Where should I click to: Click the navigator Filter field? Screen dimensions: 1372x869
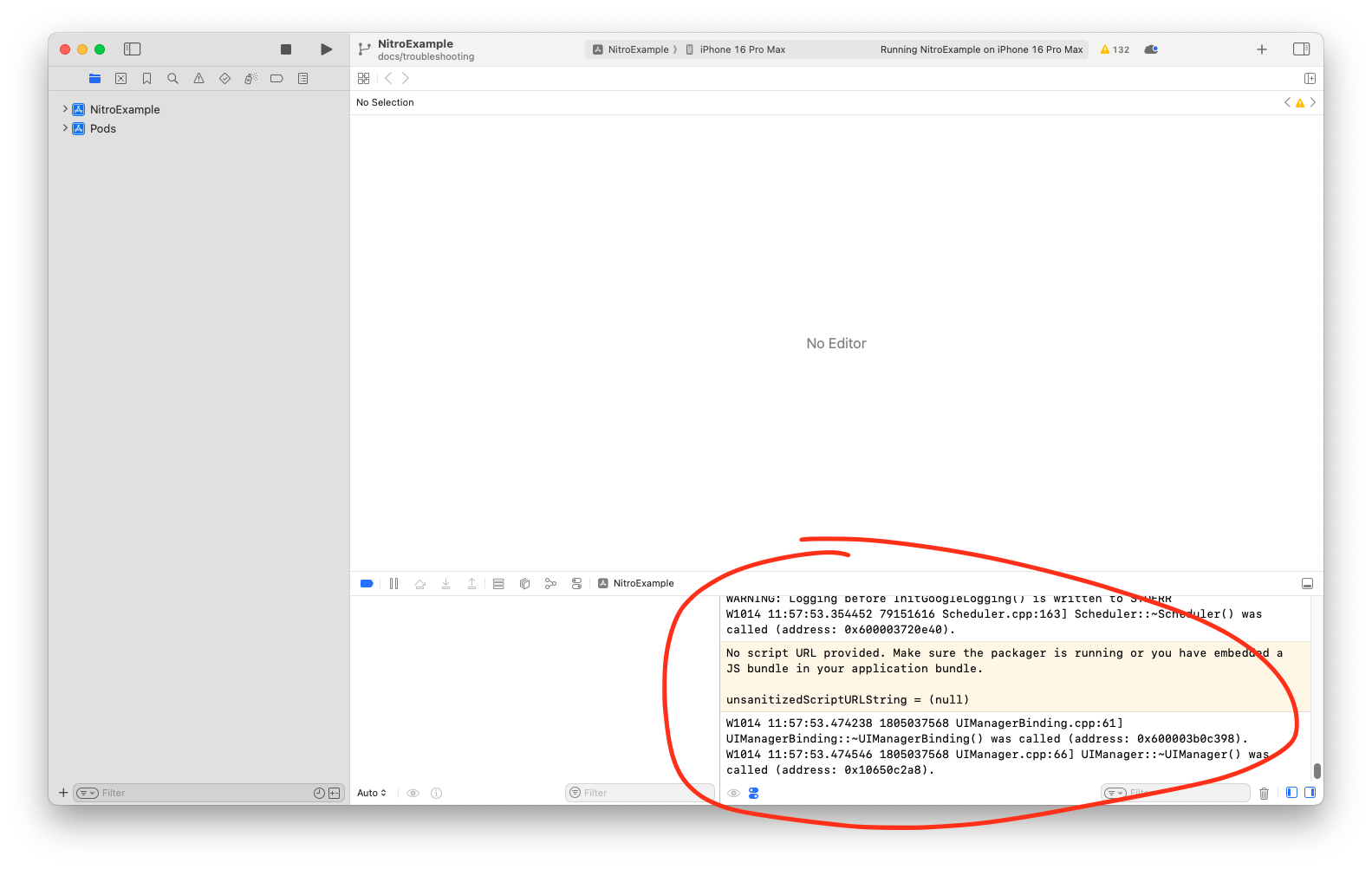tap(204, 793)
